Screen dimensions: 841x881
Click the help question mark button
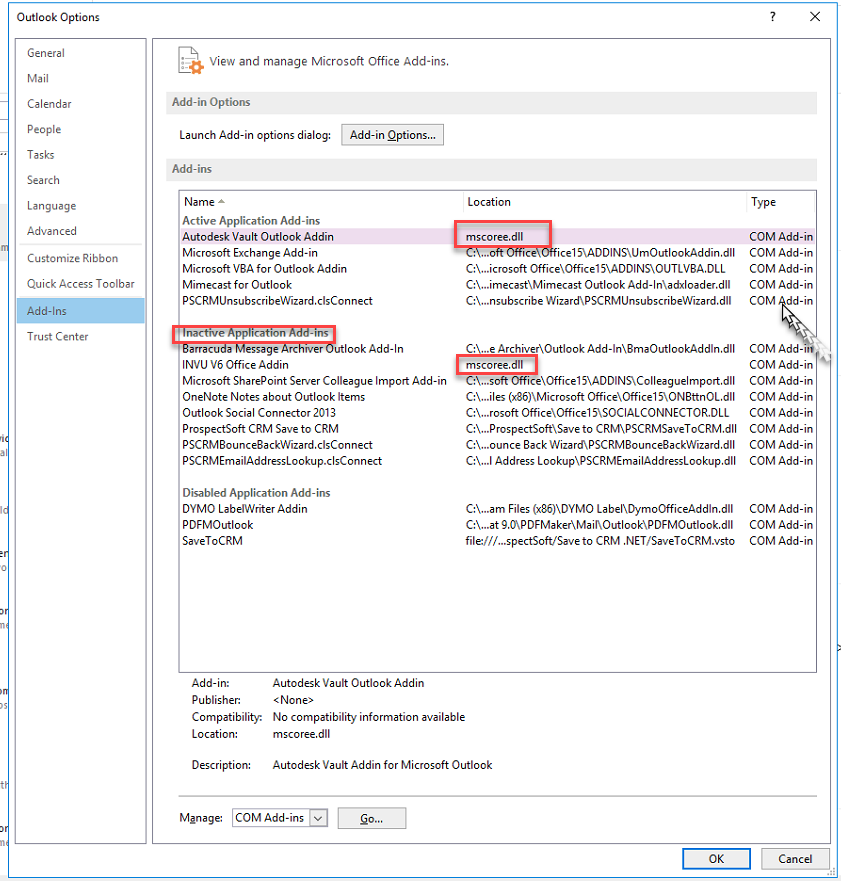tap(772, 17)
